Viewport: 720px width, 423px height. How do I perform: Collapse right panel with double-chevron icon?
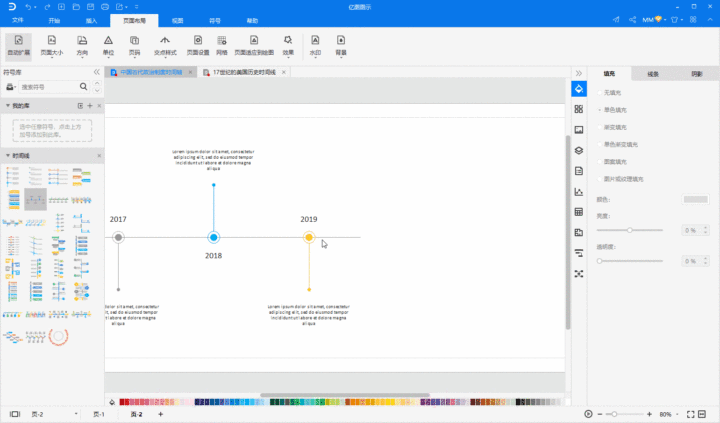(x=579, y=73)
